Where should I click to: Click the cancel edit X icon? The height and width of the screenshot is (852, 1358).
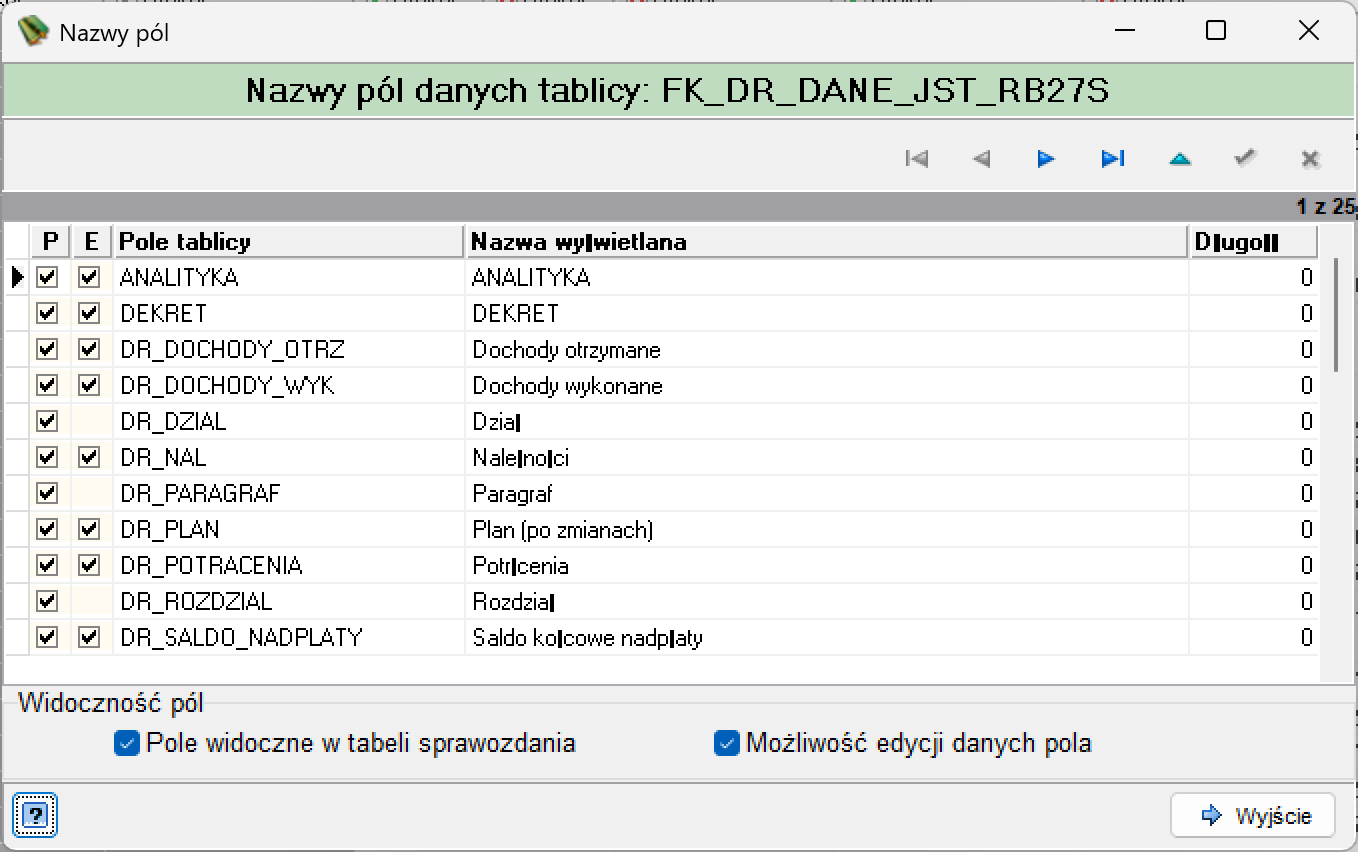[x=1310, y=158]
